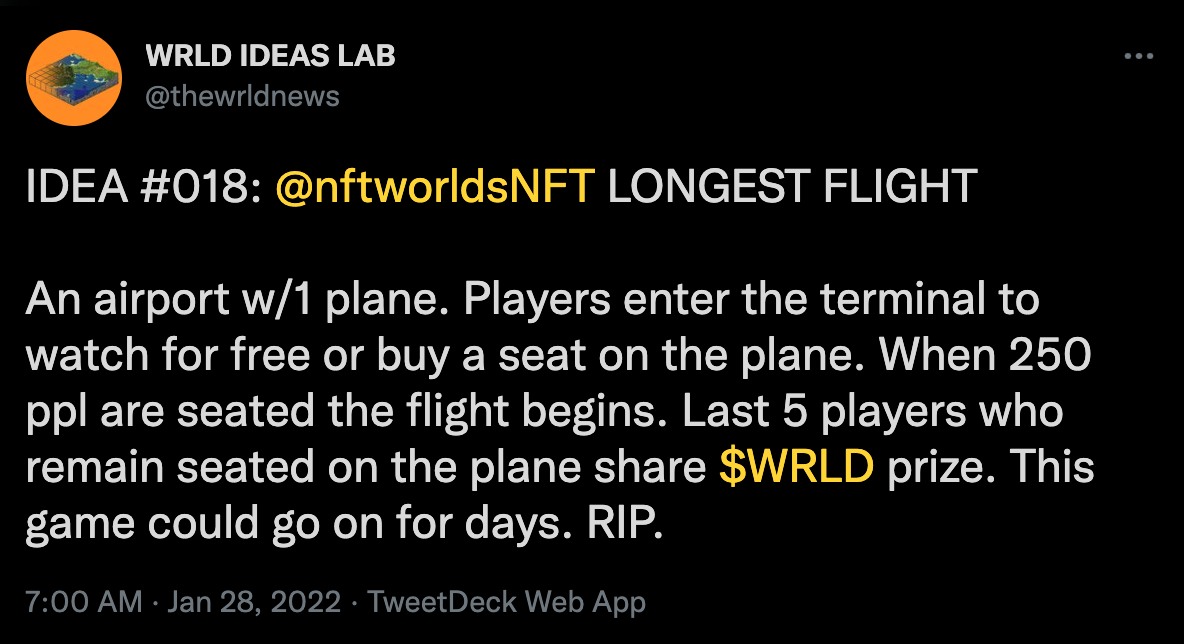Click the words remain seated on the plane share
The width and height of the screenshot is (1184, 644).
coord(365,467)
